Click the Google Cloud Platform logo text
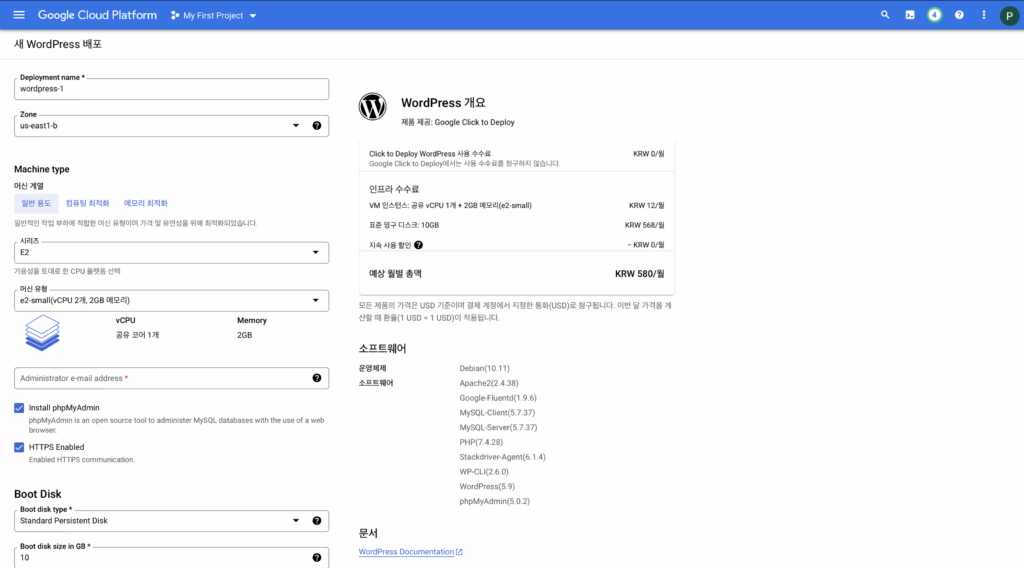 [x=97, y=15]
